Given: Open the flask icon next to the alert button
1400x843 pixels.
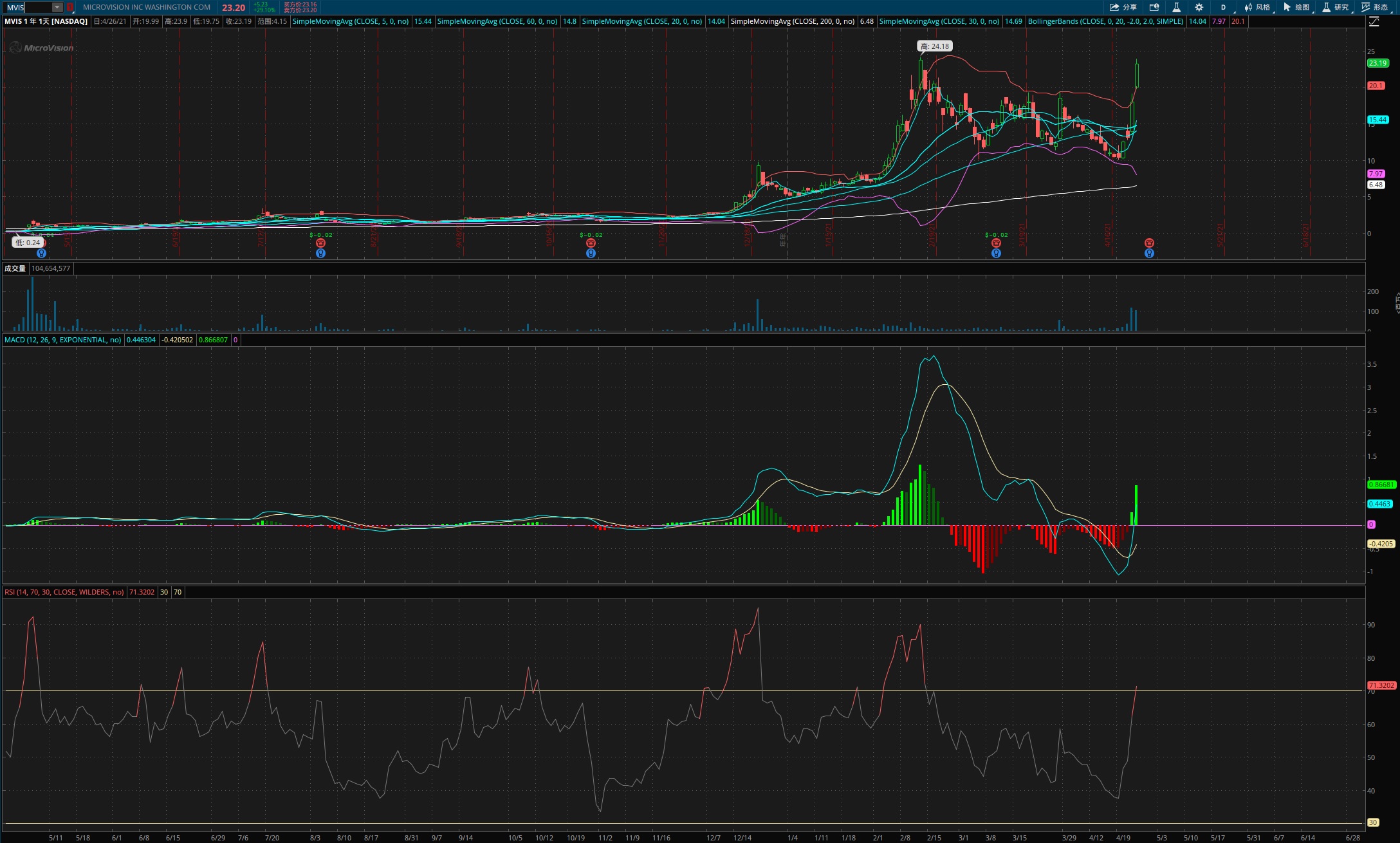Looking at the screenshot, I should point(1176,7).
